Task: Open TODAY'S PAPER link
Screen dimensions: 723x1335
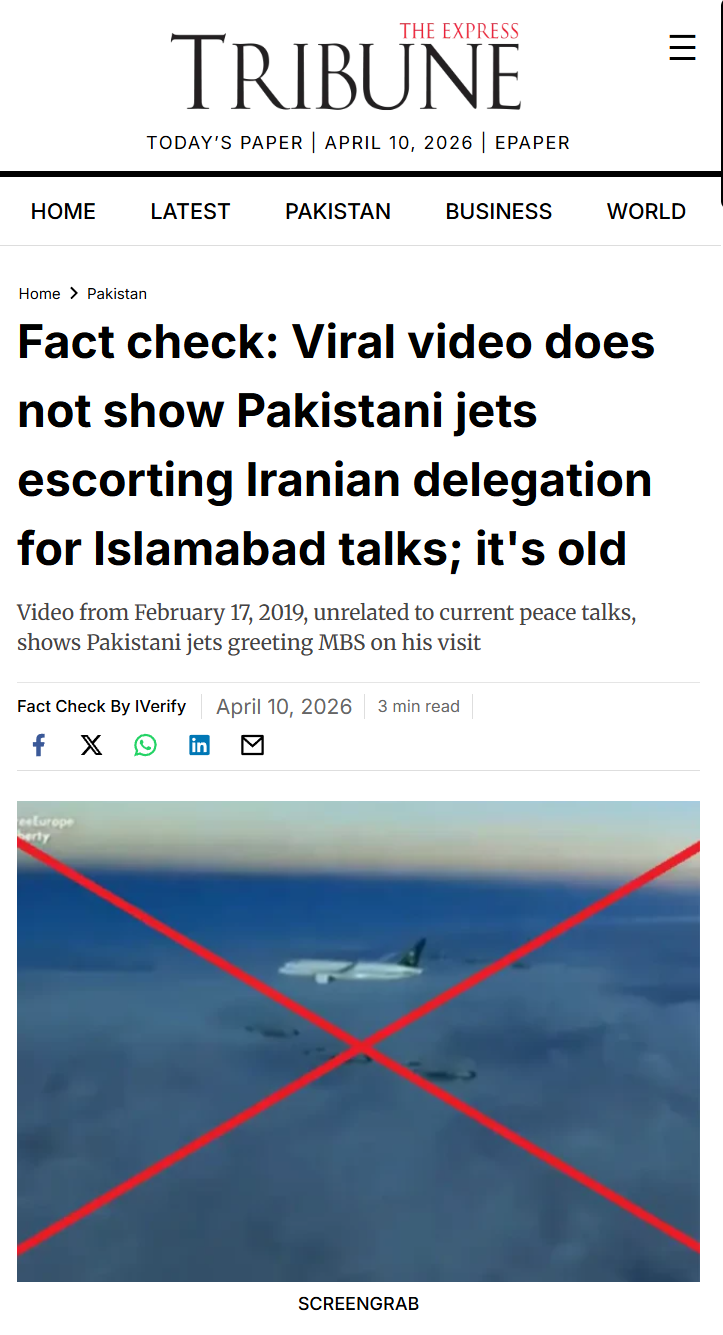Action: coord(225,143)
